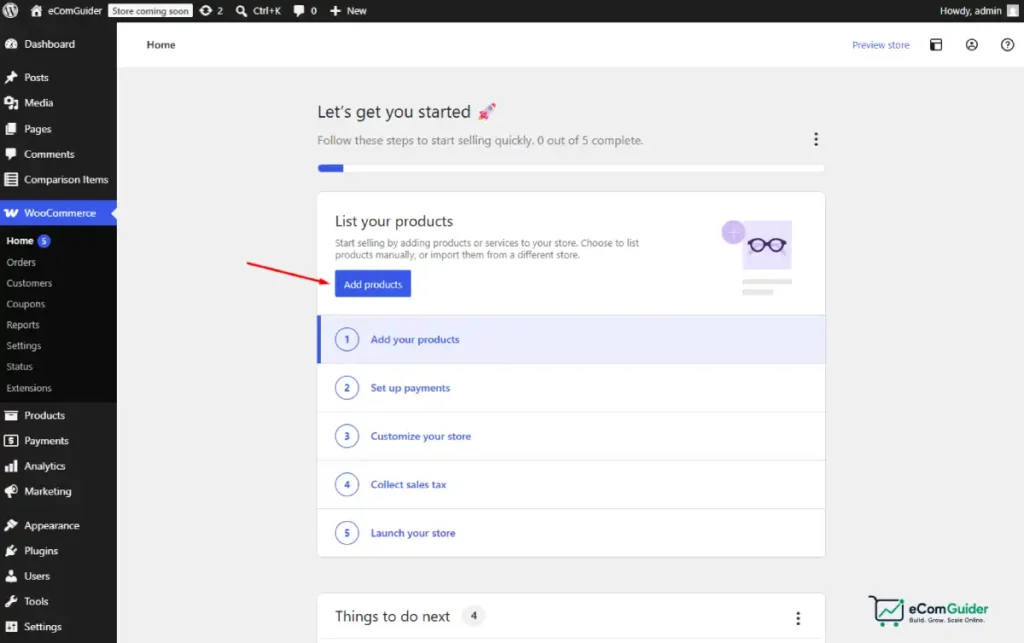The width and height of the screenshot is (1024, 643).
Task: Open the account profile circle icon
Action: click(972, 44)
